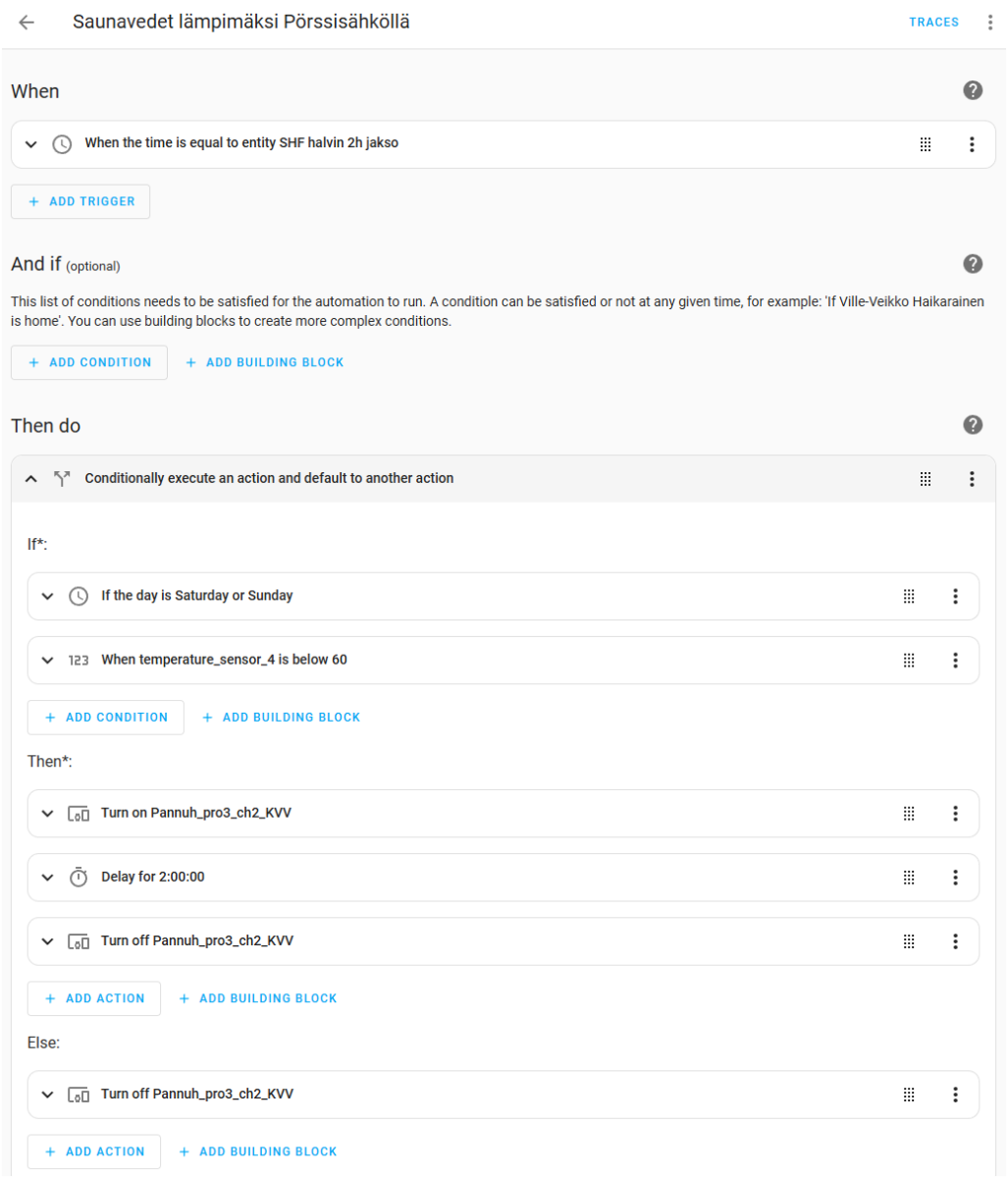Click Add Condition under And if

(x=89, y=362)
